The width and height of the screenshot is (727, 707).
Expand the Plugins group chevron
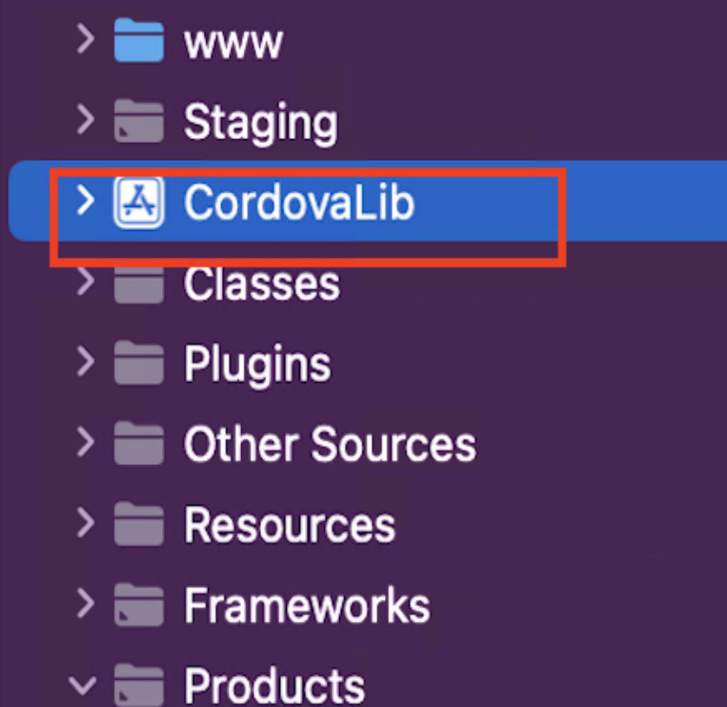click(86, 361)
